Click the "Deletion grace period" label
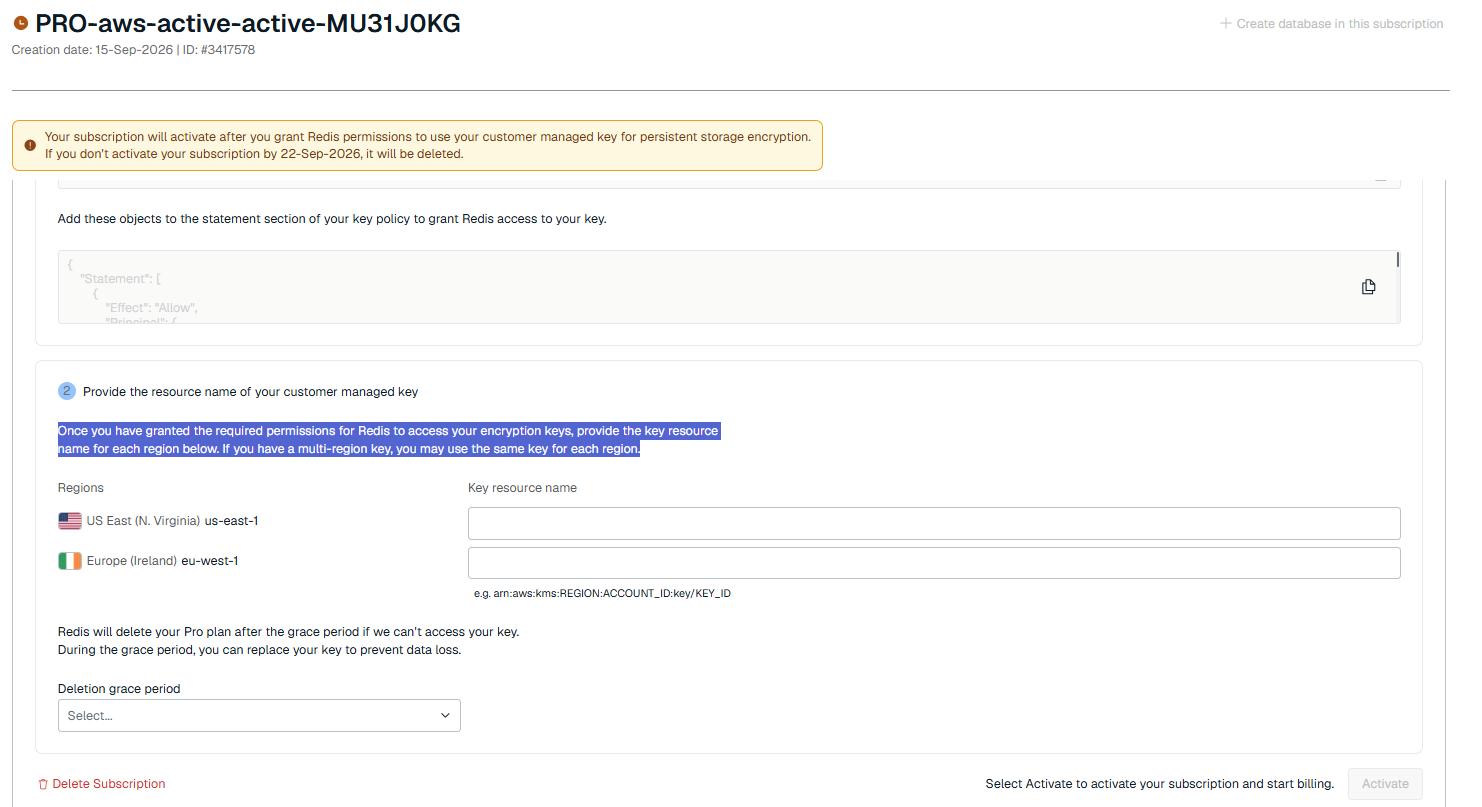This screenshot has width=1482, height=807. (x=119, y=689)
